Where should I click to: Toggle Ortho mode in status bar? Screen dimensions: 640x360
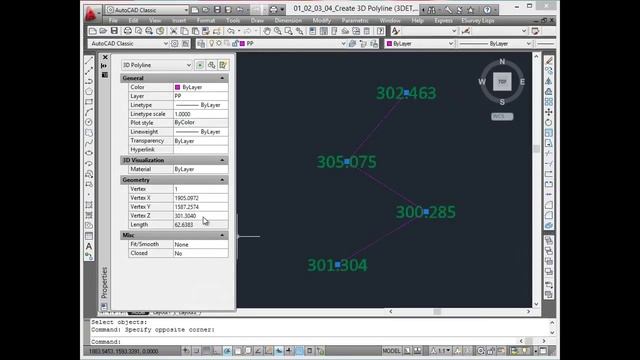click(217, 351)
